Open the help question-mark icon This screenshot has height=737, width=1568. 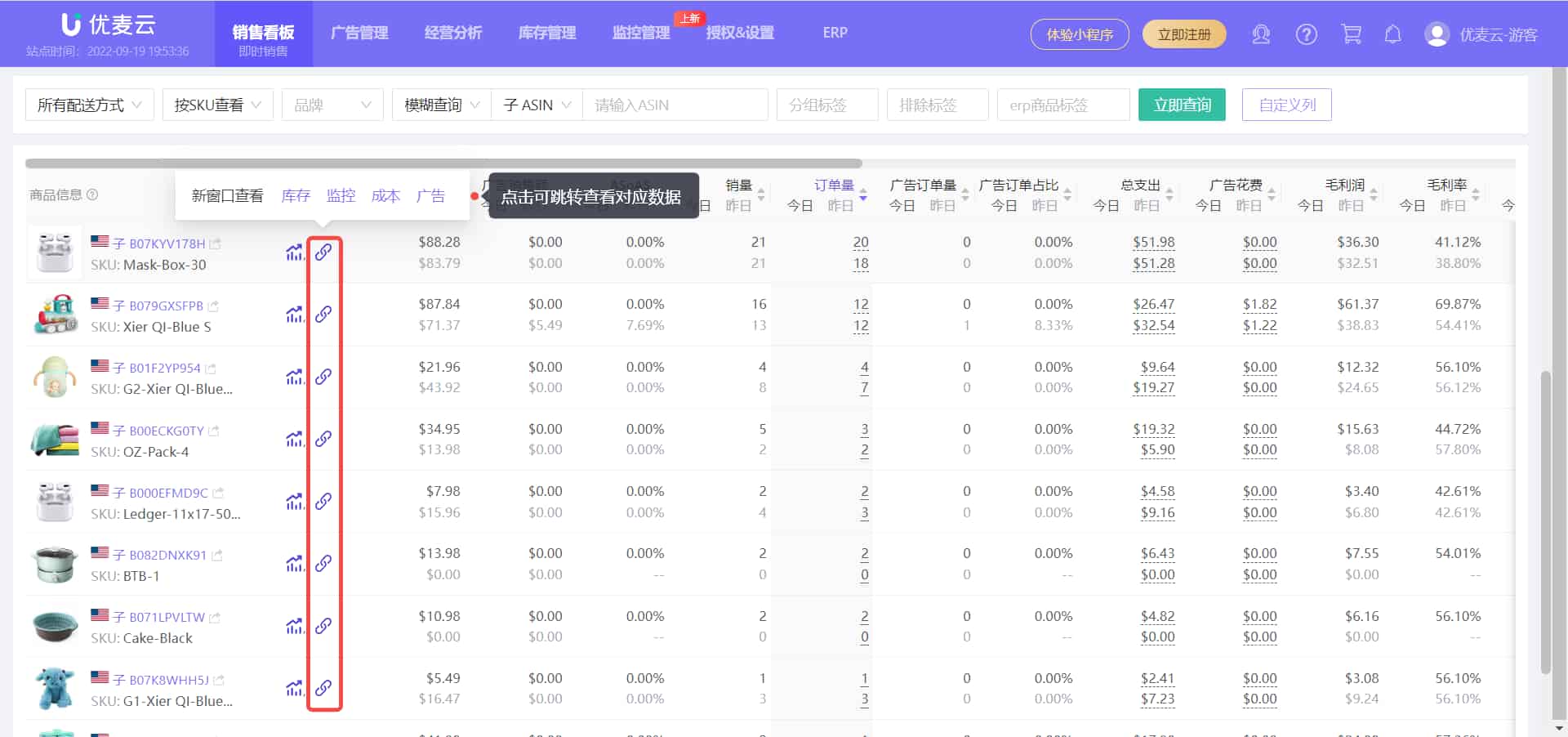(x=1306, y=34)
